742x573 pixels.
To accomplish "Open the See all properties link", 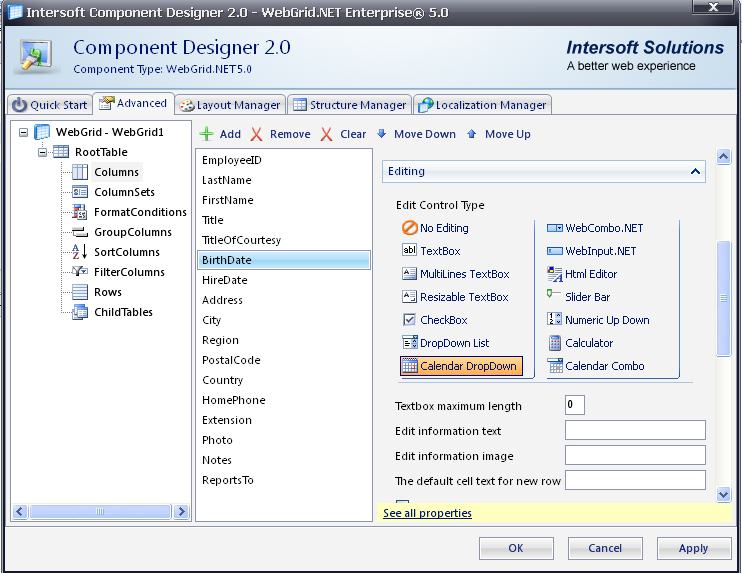I will 427,513.
